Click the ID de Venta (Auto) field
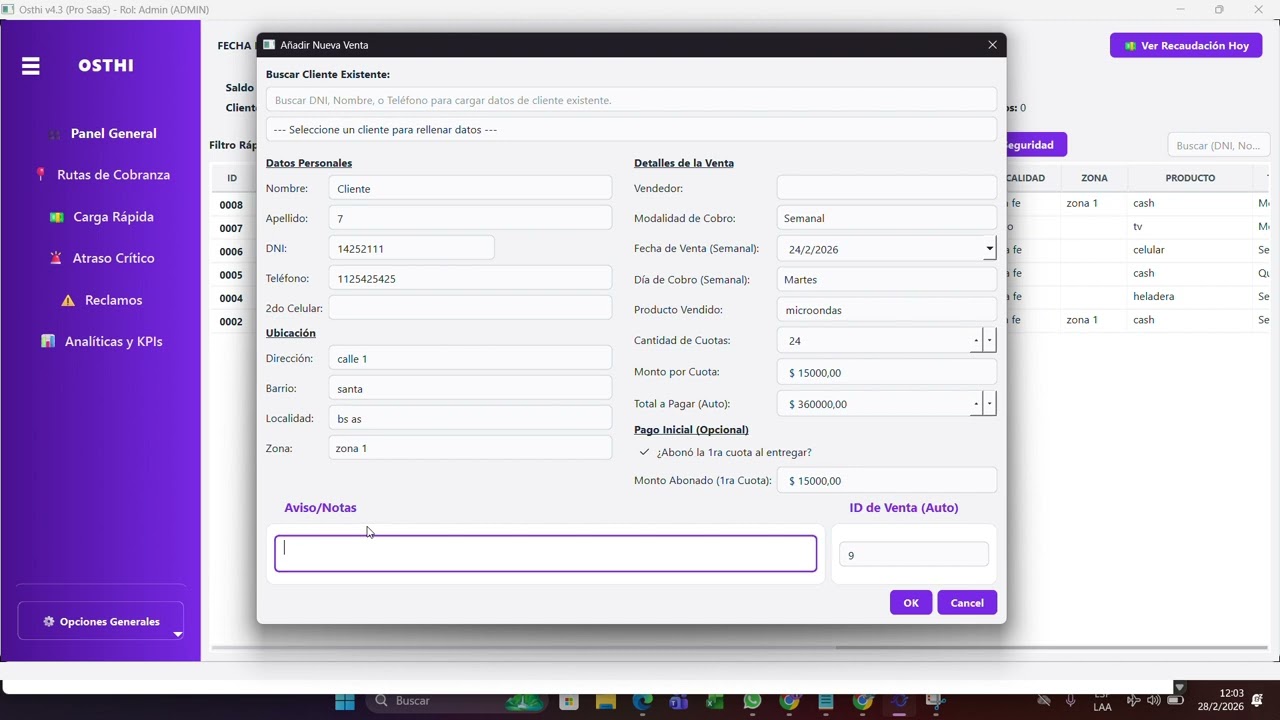The width and height of the screenshot is (1280, 720). (x=914, y=555)
